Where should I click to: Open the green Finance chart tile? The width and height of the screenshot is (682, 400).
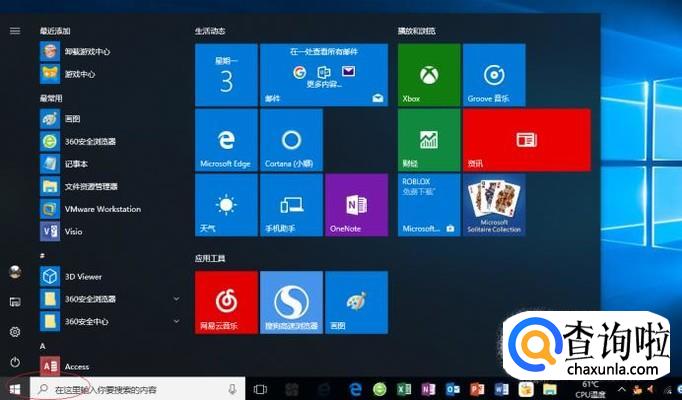[429, 140]
